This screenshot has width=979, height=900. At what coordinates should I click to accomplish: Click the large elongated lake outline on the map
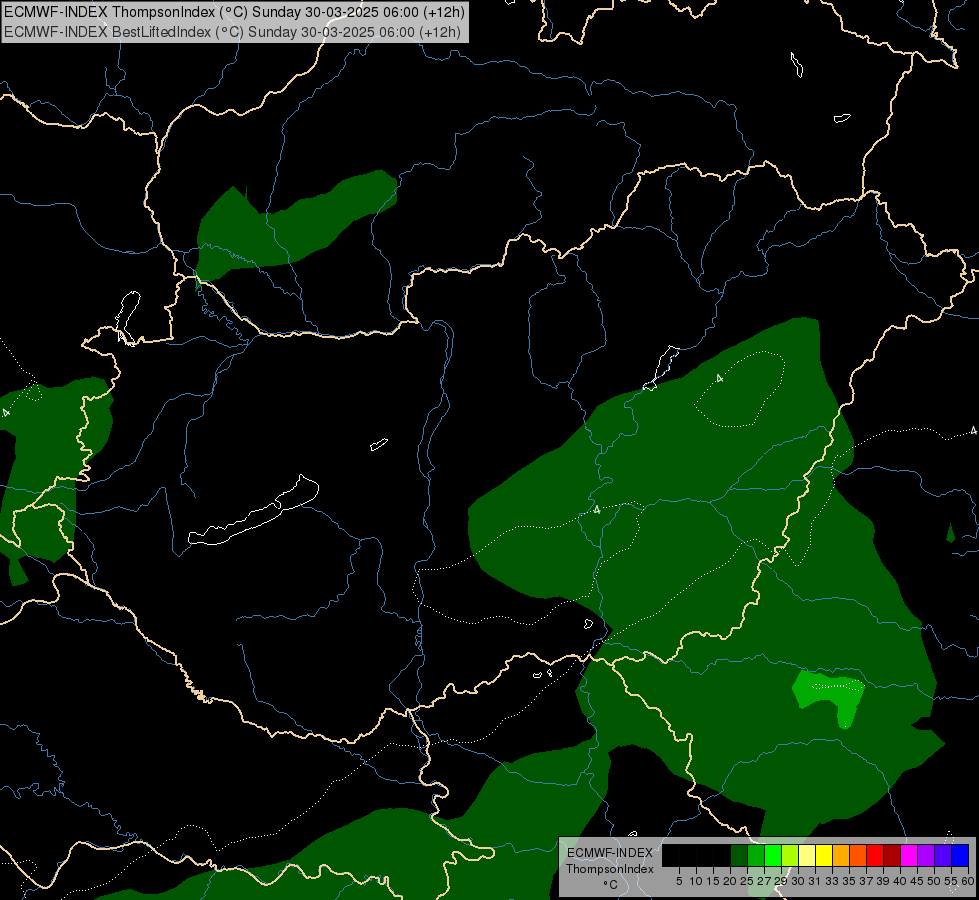[253, 513]
